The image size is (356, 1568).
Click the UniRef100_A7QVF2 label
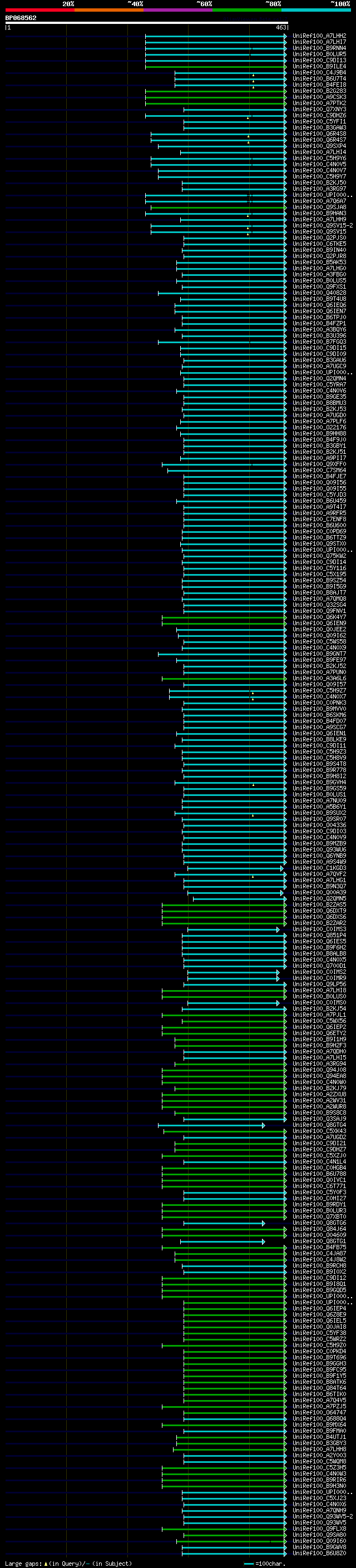(x=319, y=874)
